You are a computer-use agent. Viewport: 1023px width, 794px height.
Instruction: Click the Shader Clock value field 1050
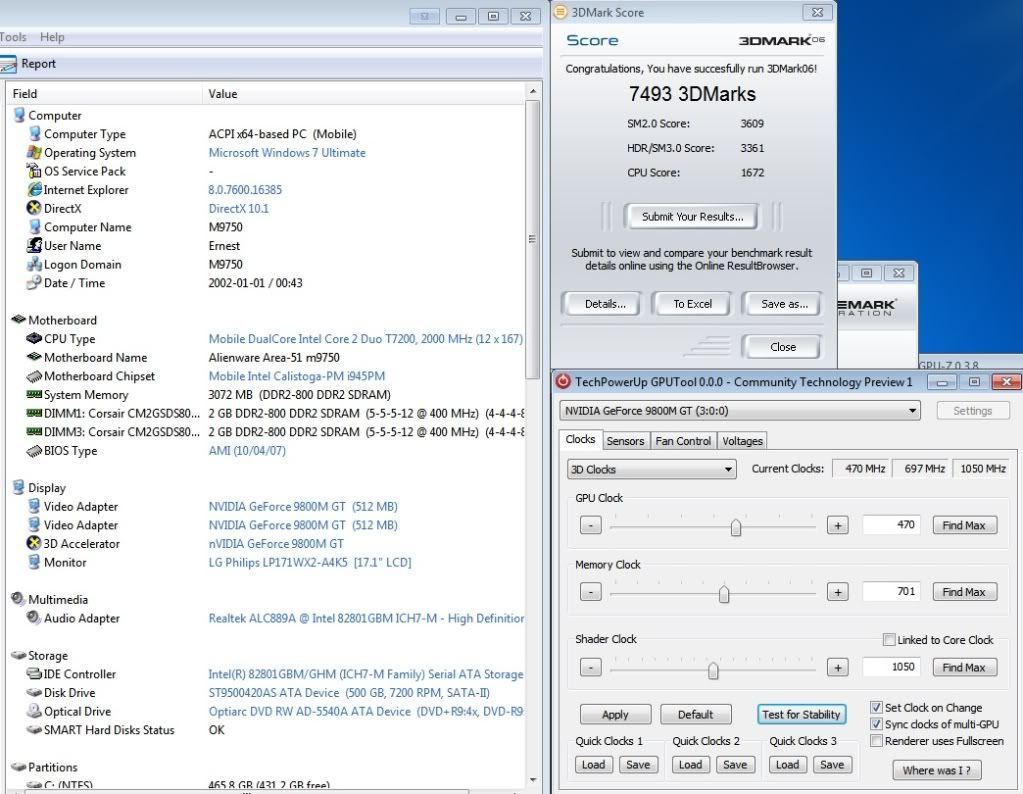pyautogui.click(x=891, y=667)
